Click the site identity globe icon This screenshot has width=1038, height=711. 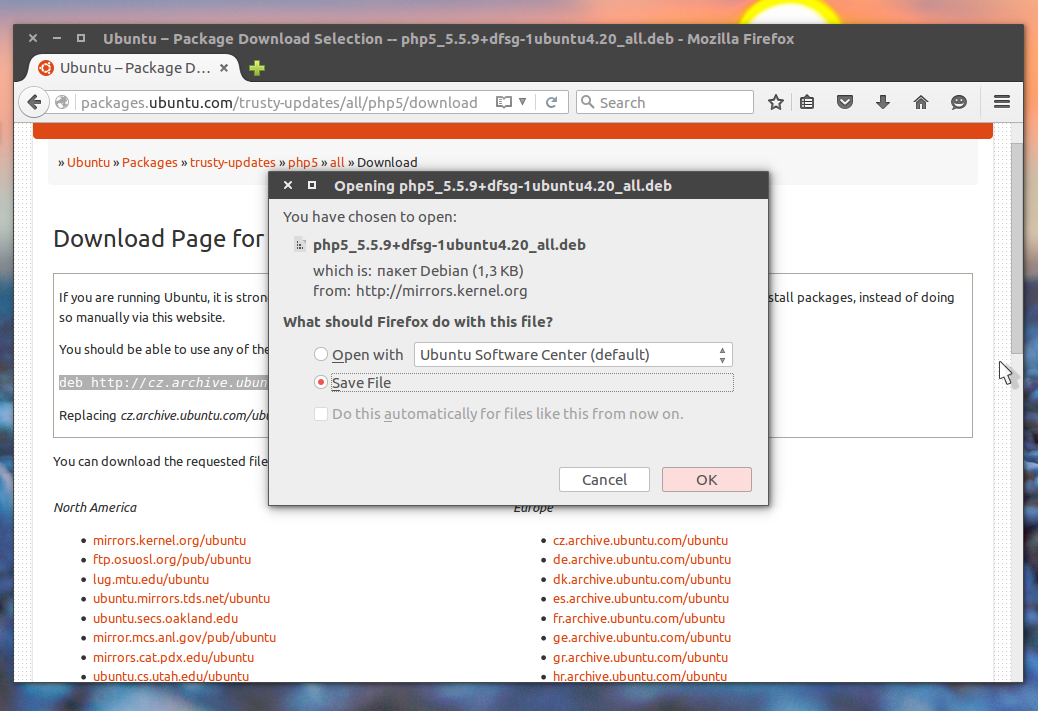[x=62, y=102]
